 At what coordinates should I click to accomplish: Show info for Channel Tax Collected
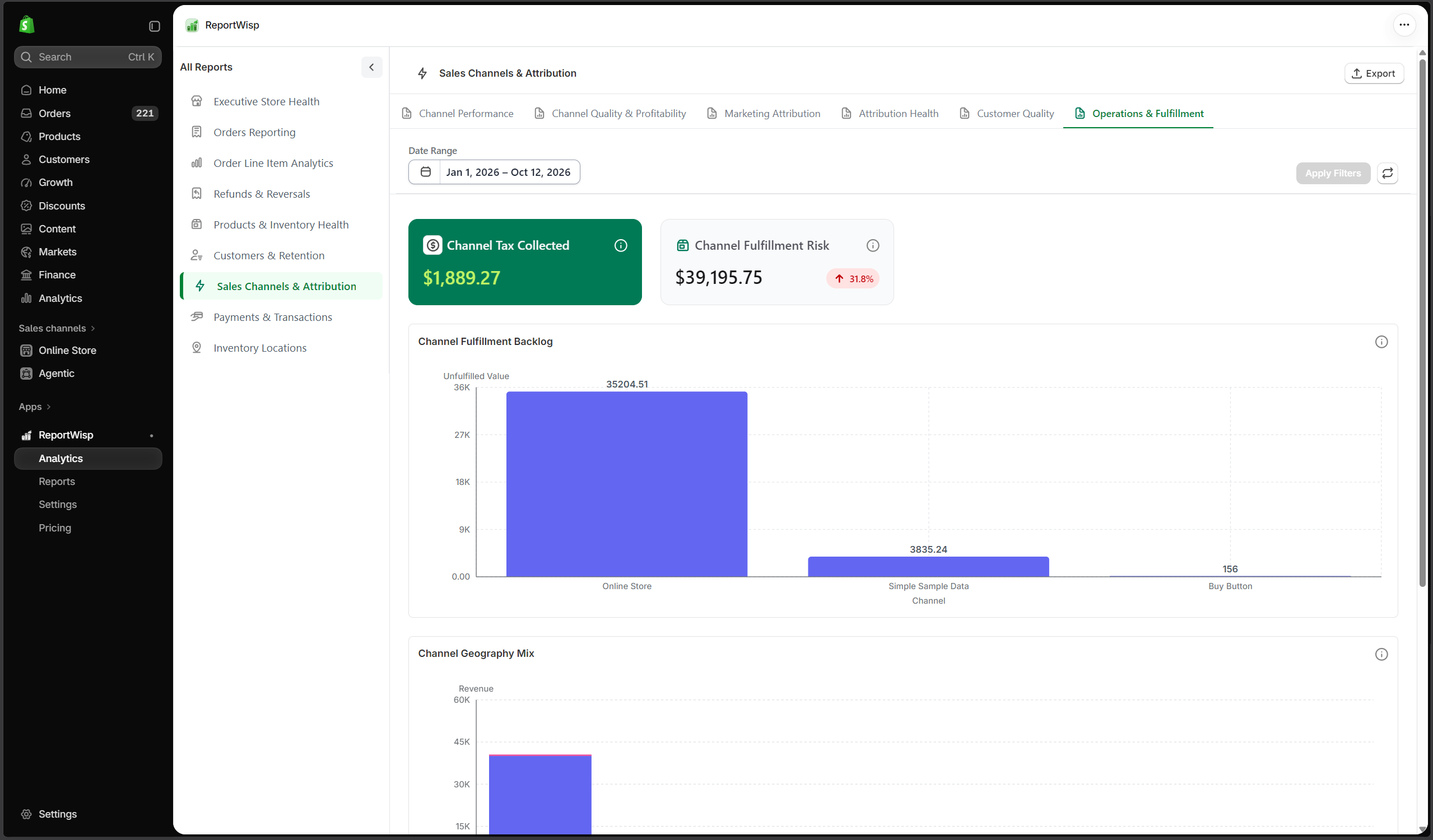click(x=620, y=245)
